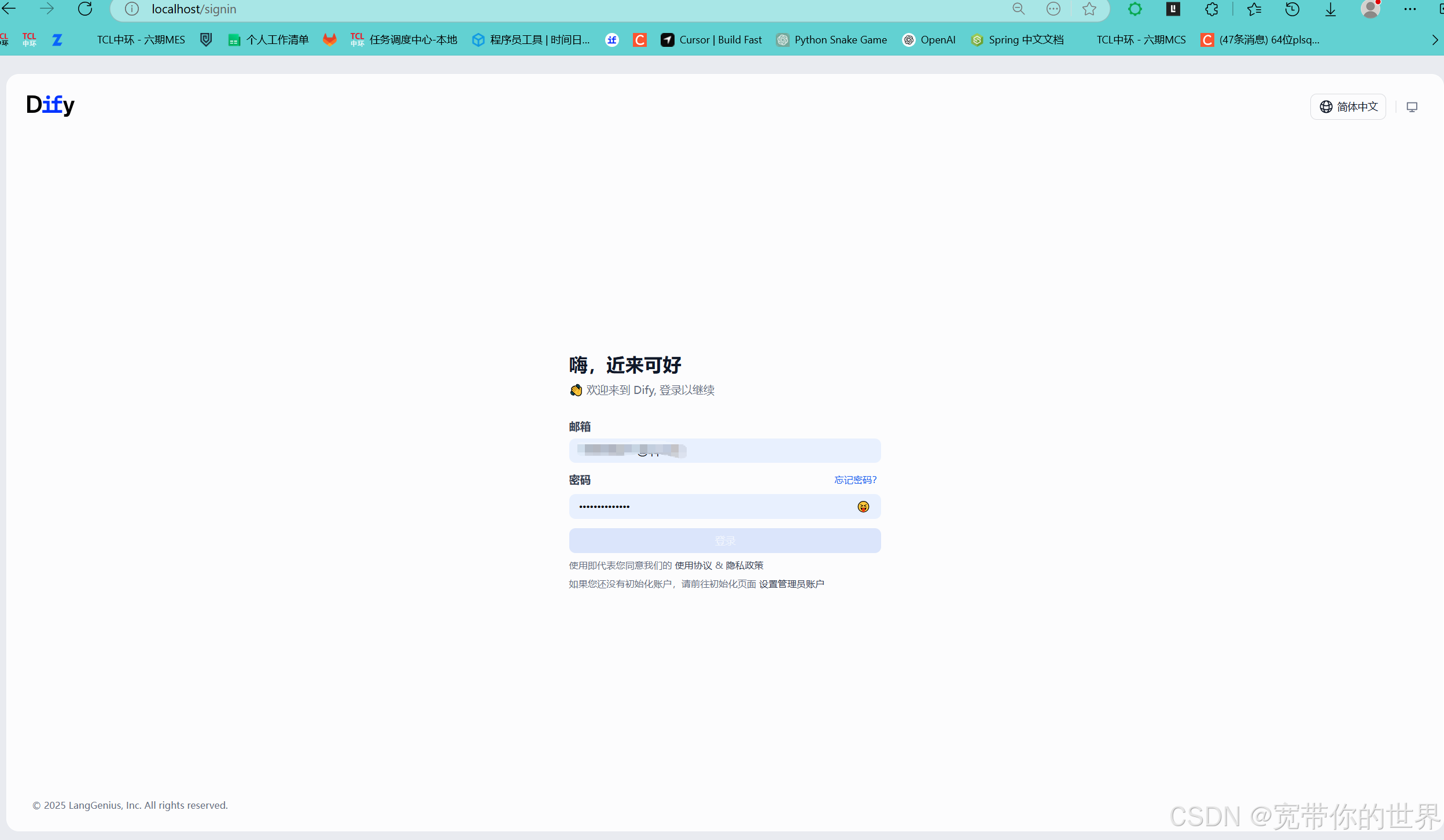Screen dimensions: 1444x840
Task: Open the 设置管理员账户 setup link
Action: [791, 584]
